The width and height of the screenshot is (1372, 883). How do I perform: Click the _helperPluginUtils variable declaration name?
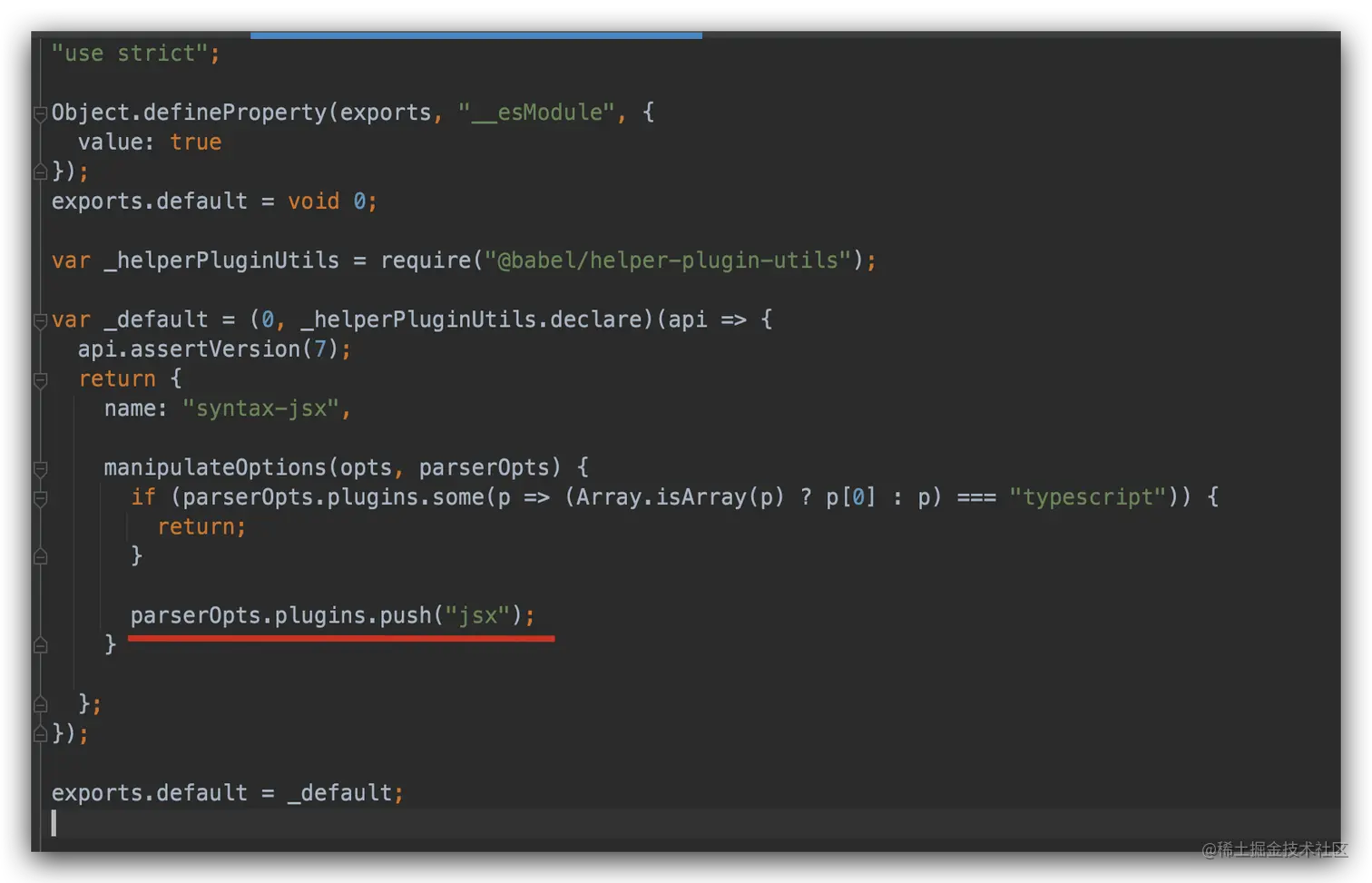coord(221,260)
